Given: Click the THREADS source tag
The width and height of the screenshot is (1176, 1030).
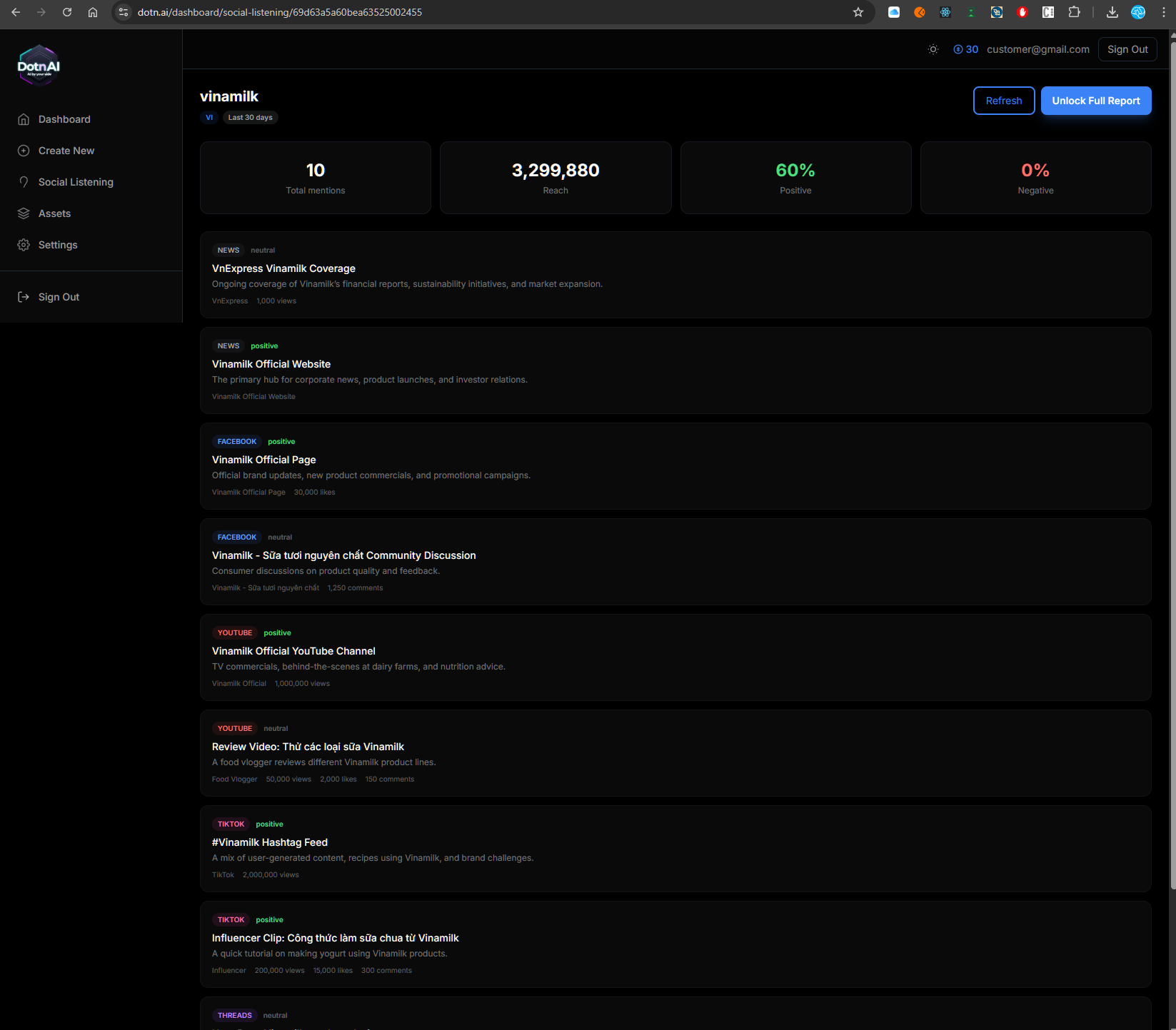Looking at the screenshot, I should point(235,1015).
